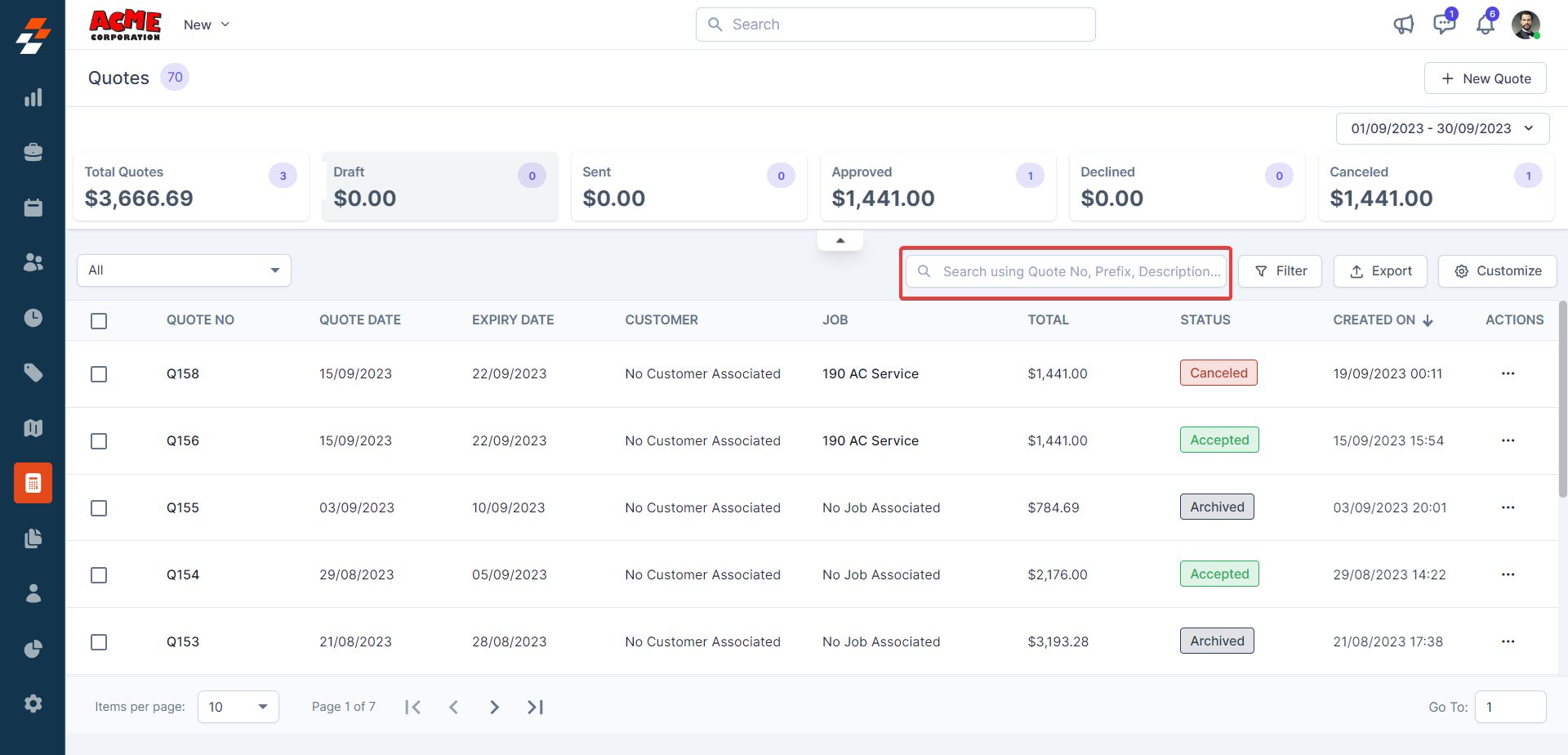Viewport: 1568px width, 755px height.
Task: Expand the date range 01/09/2023 - 30/09/2023 dropdown
Action: 1442,128
